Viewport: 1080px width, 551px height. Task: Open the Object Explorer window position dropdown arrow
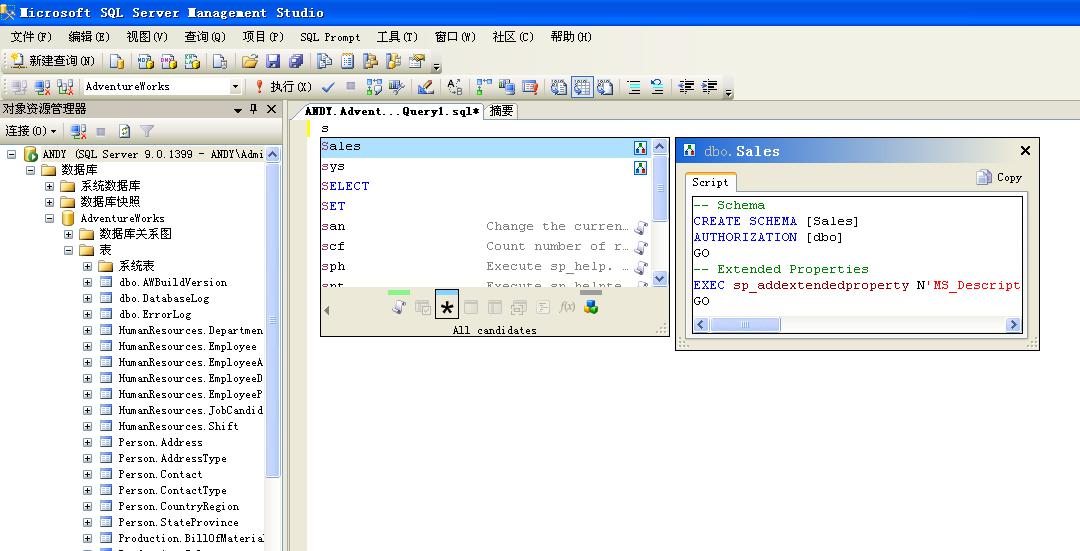[x=238, y=110]
